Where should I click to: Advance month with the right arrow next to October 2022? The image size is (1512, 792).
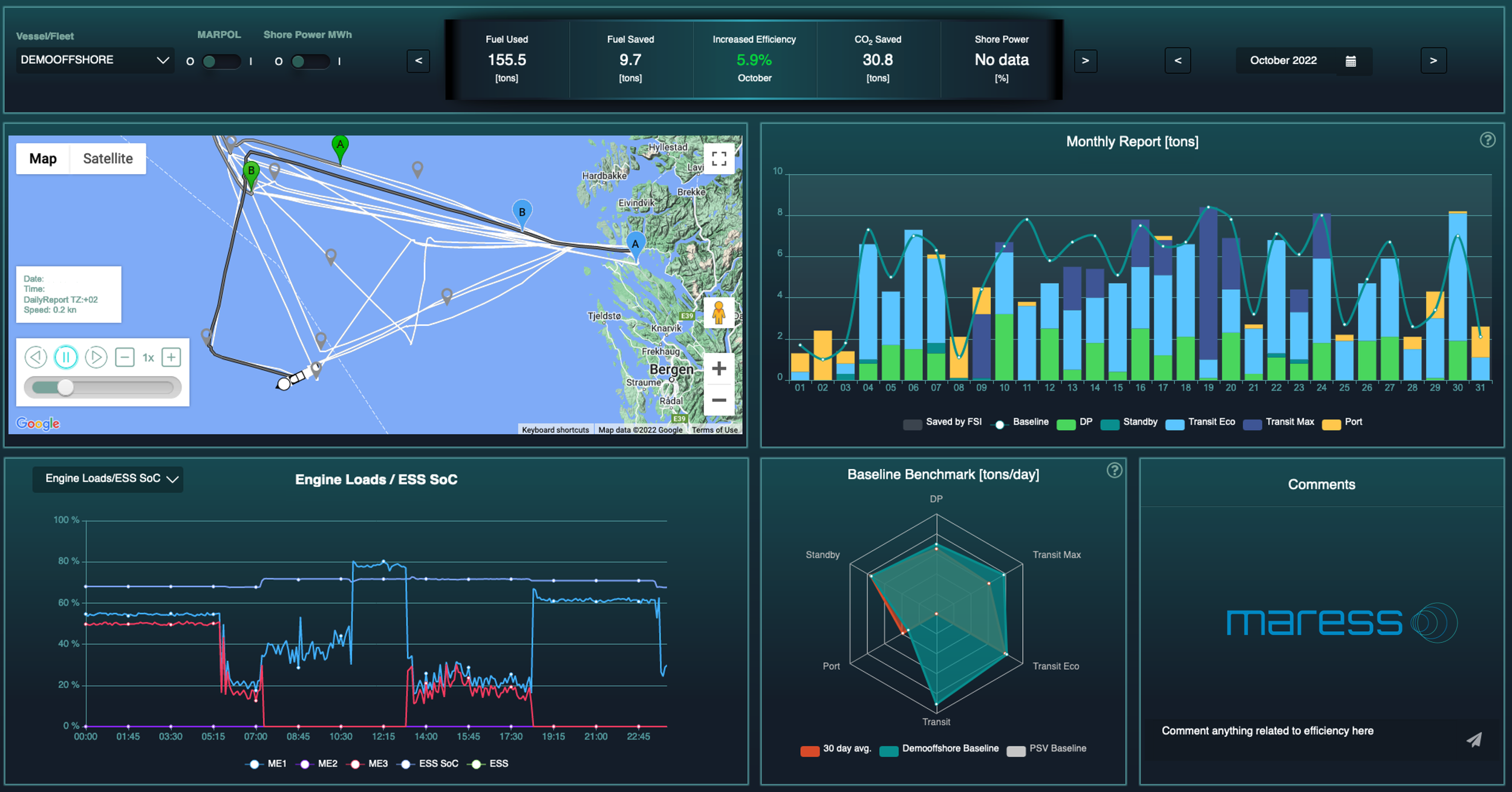coord(1433,60)
